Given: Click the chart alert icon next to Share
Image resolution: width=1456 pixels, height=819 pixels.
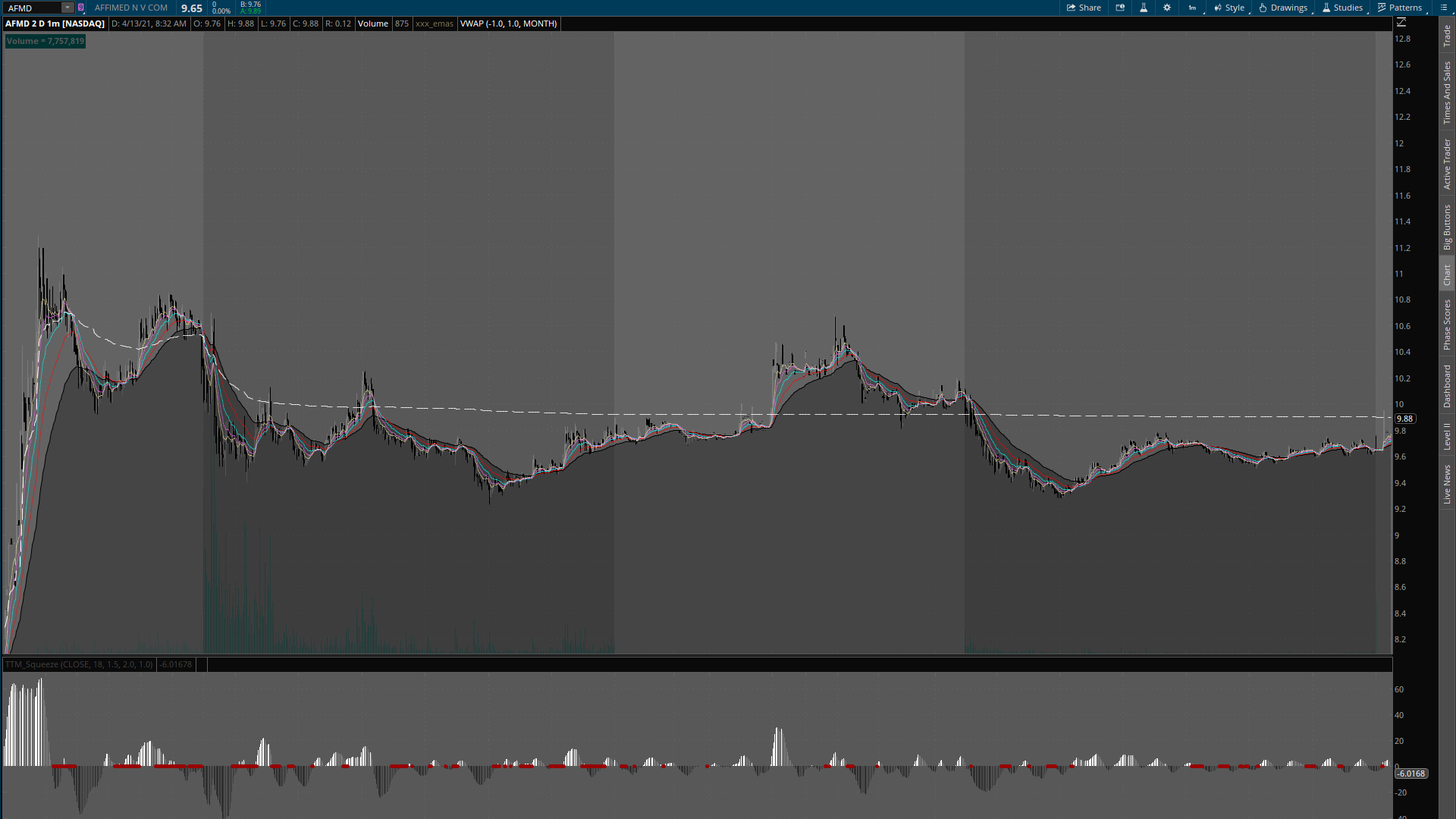Looking at the screenshot, I should click(x=1120, y=8).
